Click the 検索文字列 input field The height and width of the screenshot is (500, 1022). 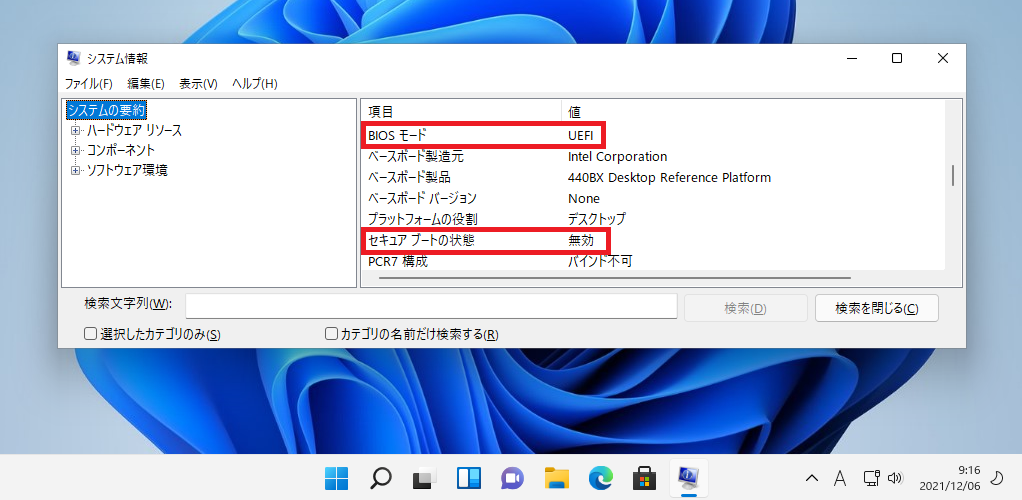coord(431,306)
